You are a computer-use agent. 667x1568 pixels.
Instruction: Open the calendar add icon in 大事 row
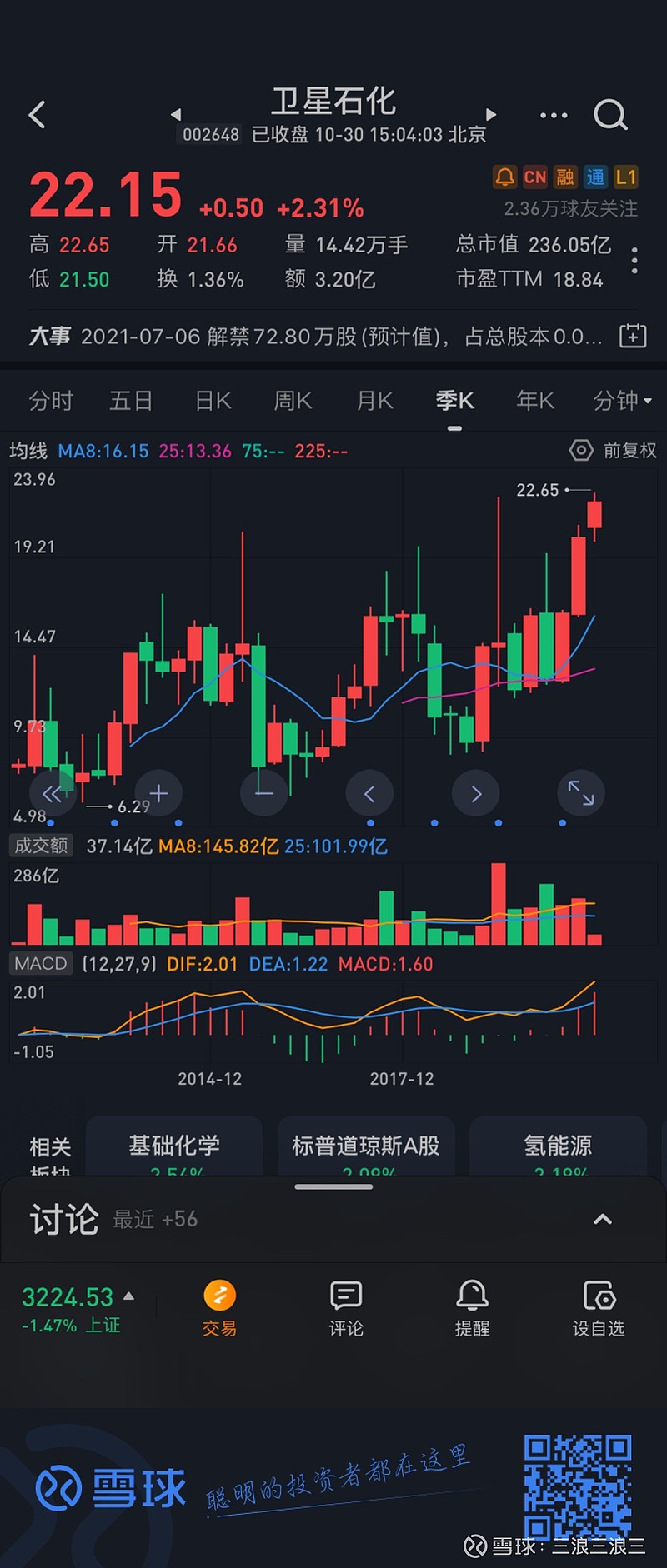(x=633, y=336)
